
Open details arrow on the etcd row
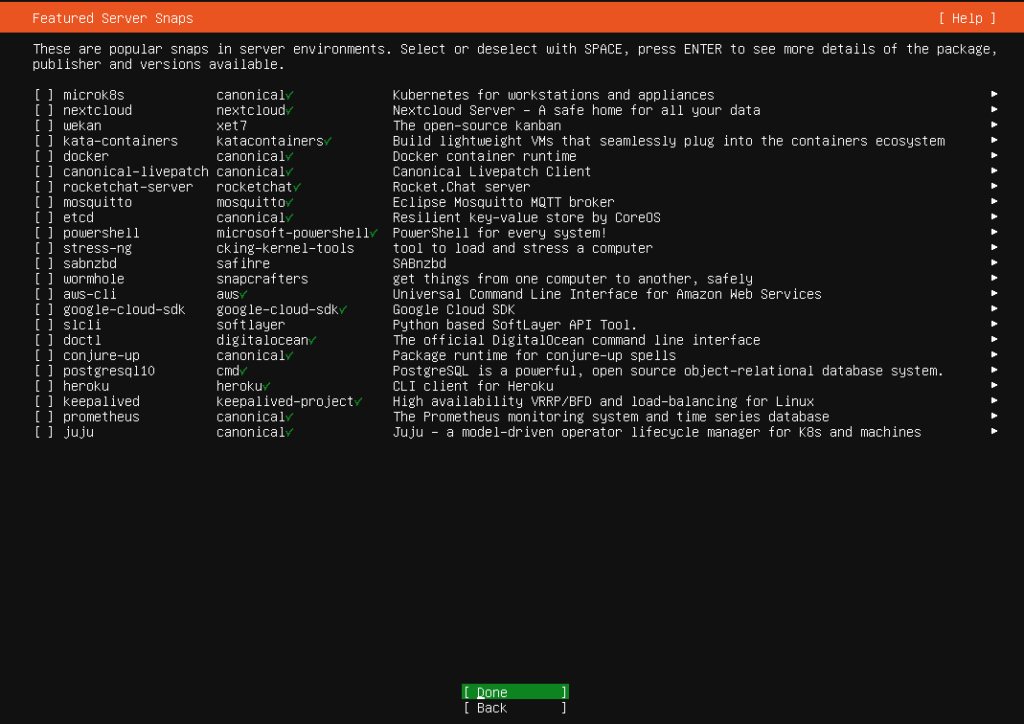tap(994, 217)
